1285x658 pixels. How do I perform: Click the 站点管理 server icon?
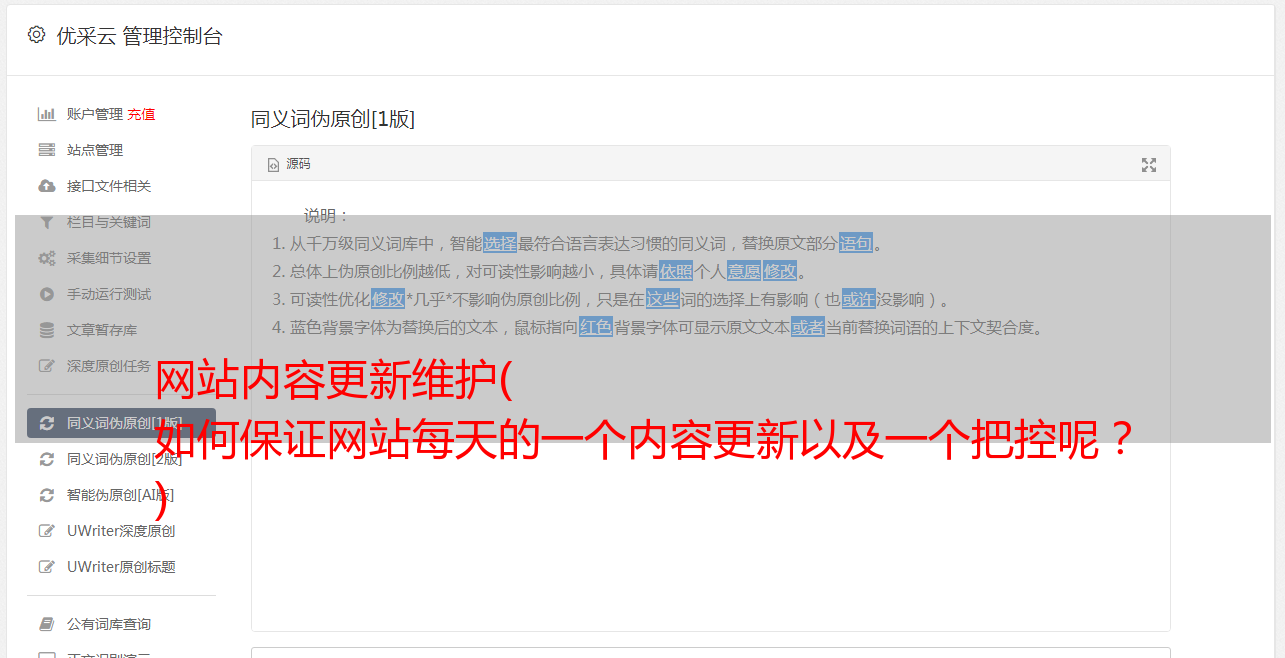pyautogui.click(x=46, y=150)
